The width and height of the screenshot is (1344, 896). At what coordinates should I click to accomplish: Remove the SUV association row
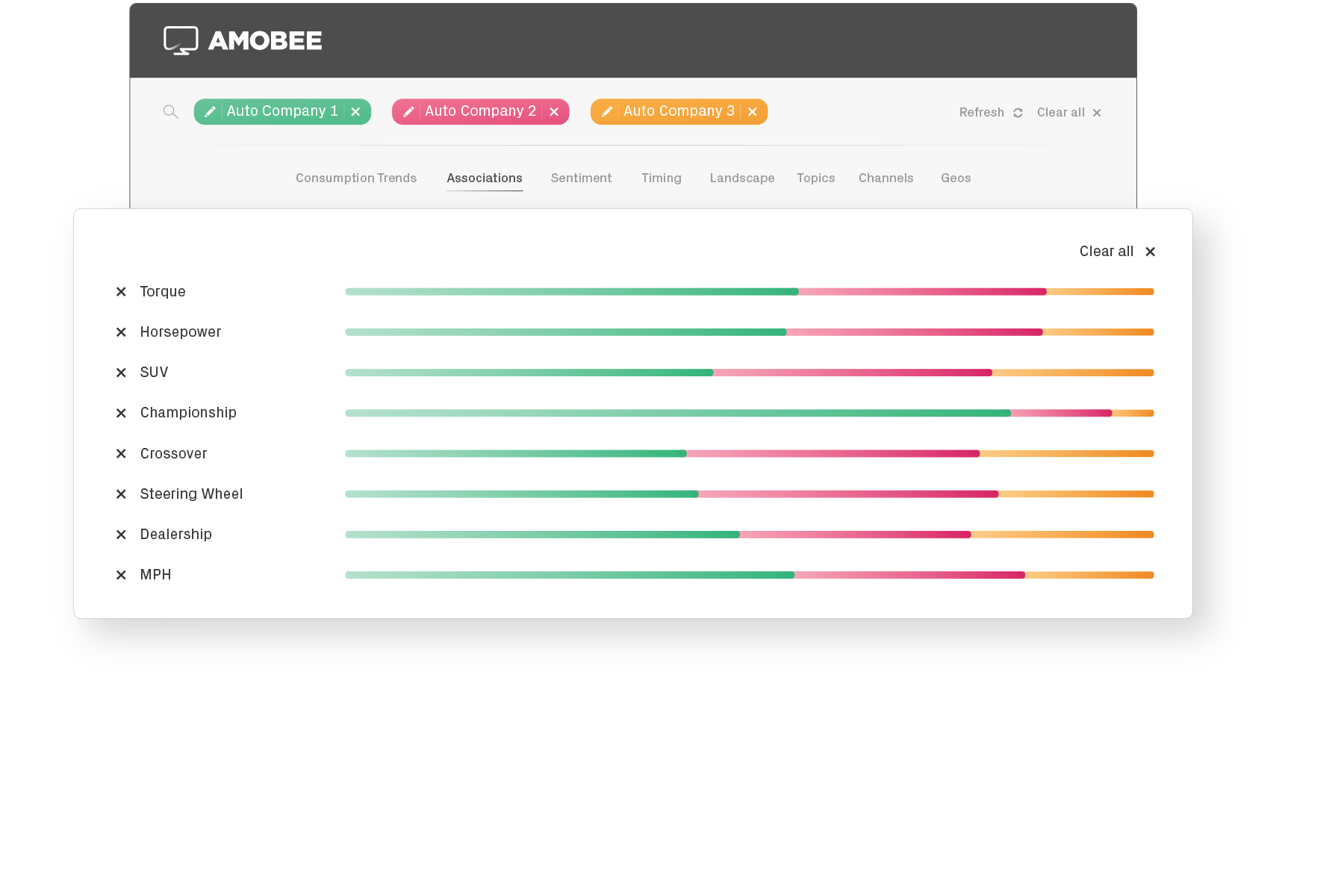click(121, 373)
